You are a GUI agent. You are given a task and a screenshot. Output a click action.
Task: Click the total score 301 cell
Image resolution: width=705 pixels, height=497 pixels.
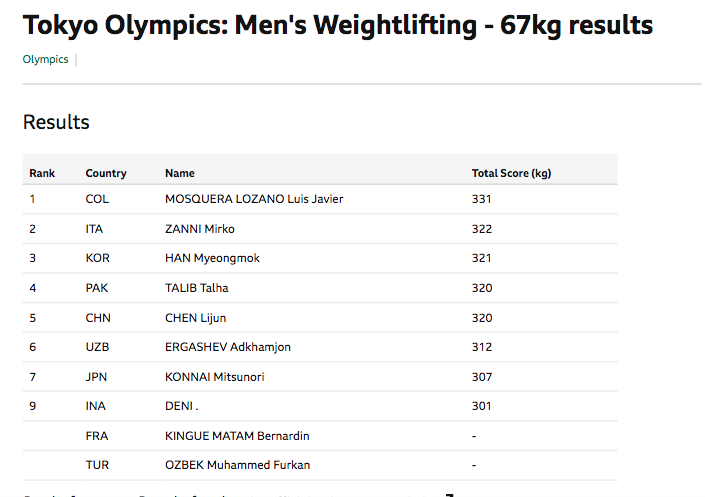coord(482,407)
